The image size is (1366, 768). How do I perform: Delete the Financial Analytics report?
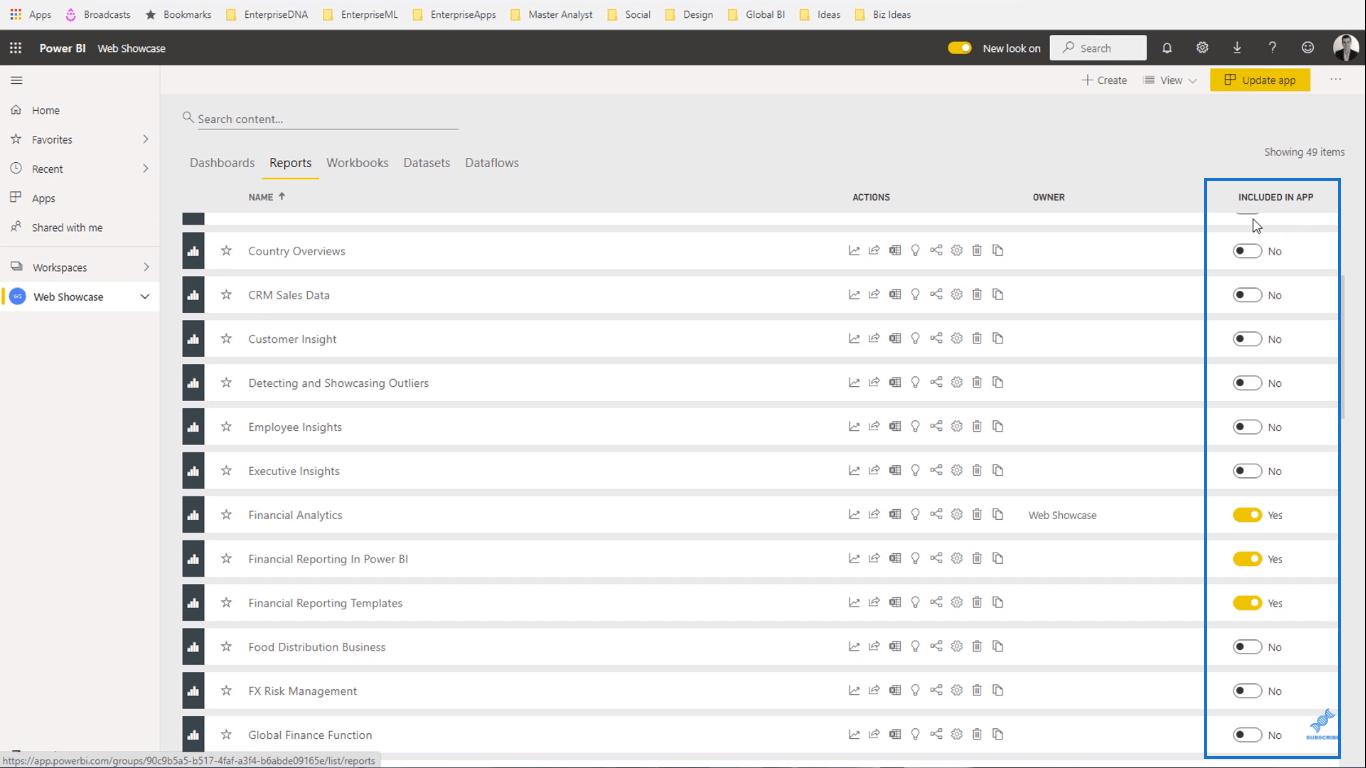point(977,515)
